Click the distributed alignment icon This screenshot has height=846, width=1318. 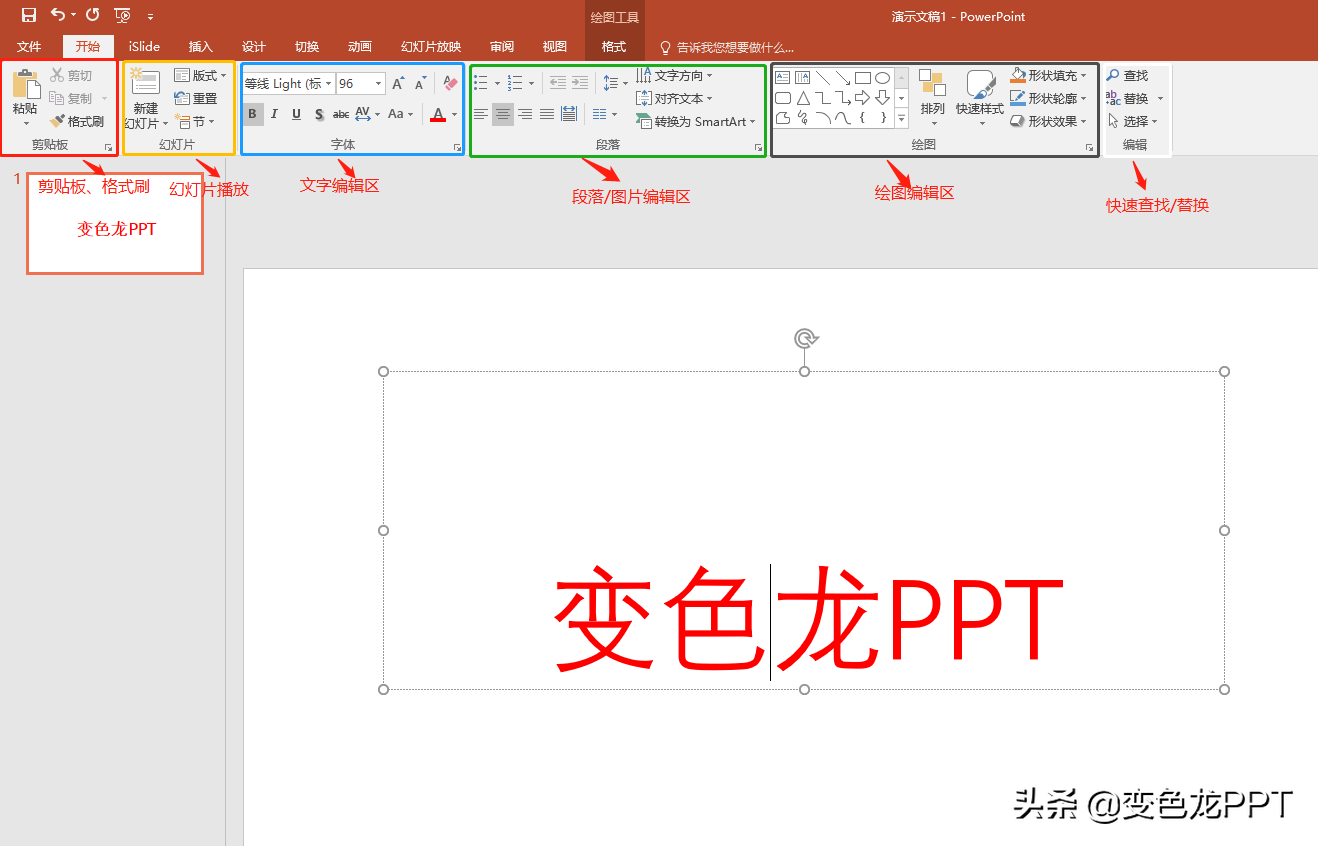(569, 114)
